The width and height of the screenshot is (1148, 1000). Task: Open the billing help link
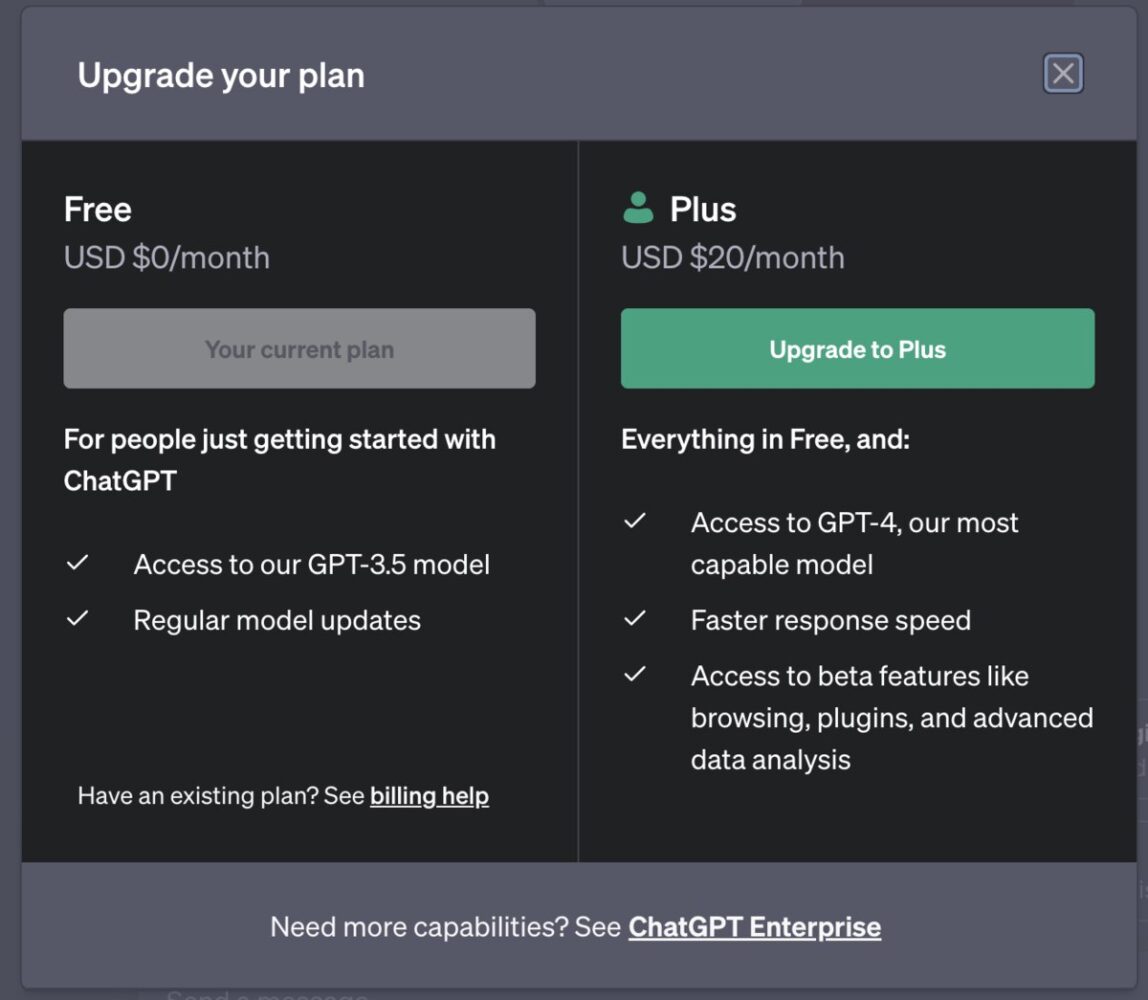tap(429, 795)
